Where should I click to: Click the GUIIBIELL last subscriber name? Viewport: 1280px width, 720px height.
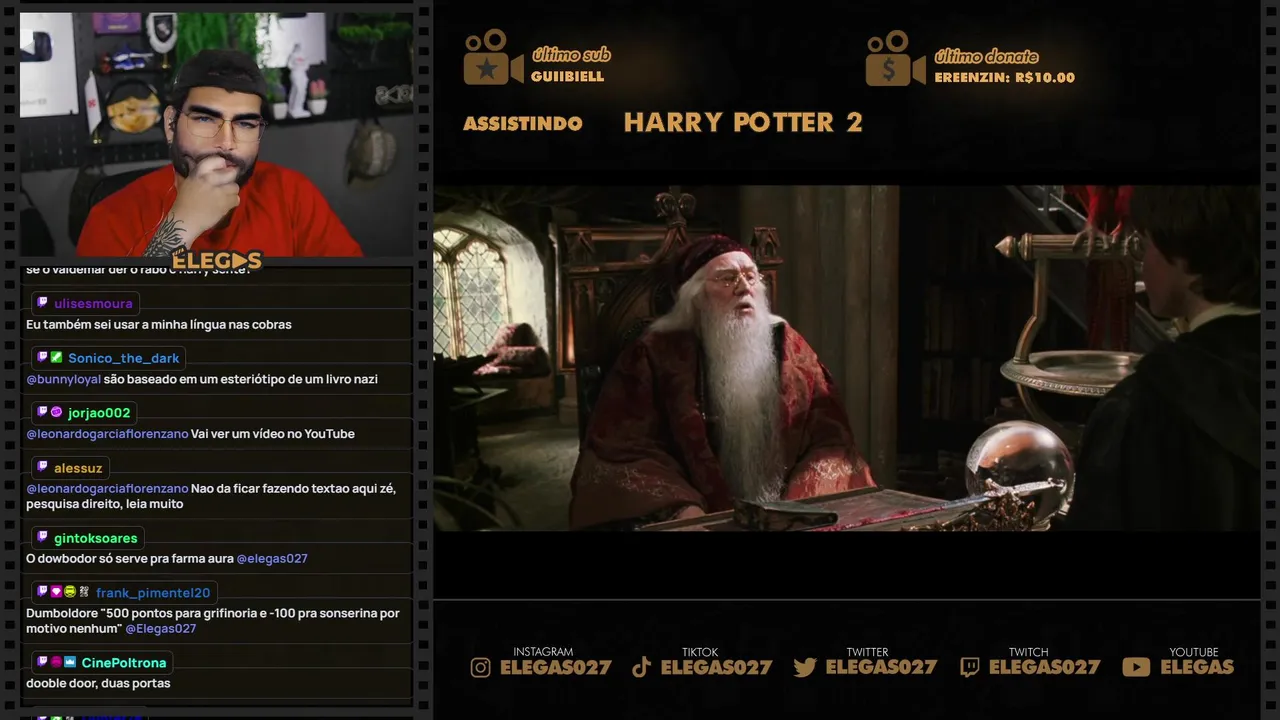tap(567, 77)
